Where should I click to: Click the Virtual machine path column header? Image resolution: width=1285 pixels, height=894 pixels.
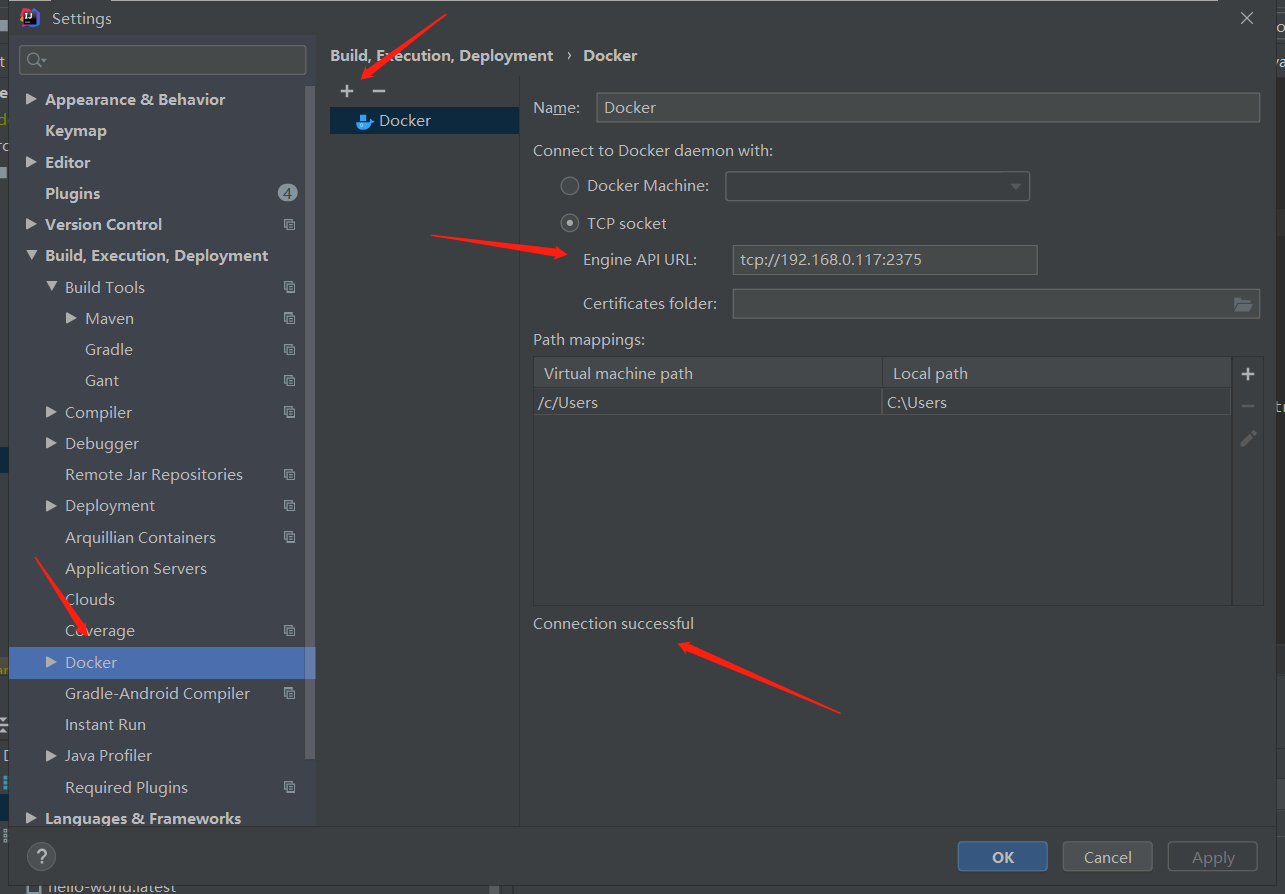point(708,373)
